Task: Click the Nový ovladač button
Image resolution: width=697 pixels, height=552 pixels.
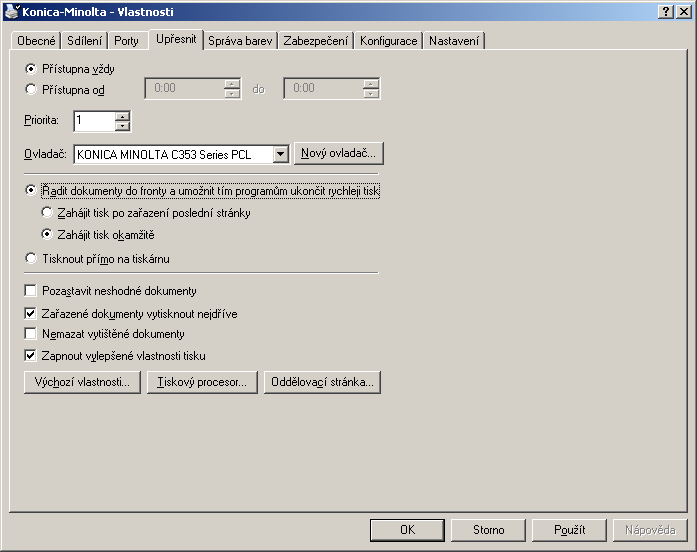Action: tap(338, 153)
